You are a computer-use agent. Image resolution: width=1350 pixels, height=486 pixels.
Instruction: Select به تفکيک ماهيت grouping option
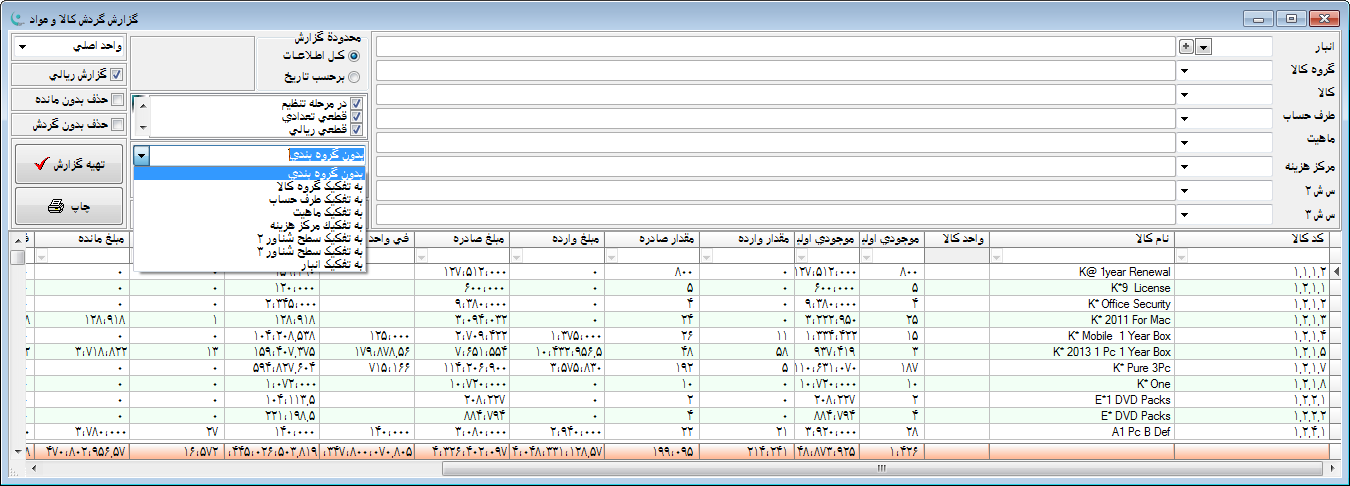tap(327, 212)
